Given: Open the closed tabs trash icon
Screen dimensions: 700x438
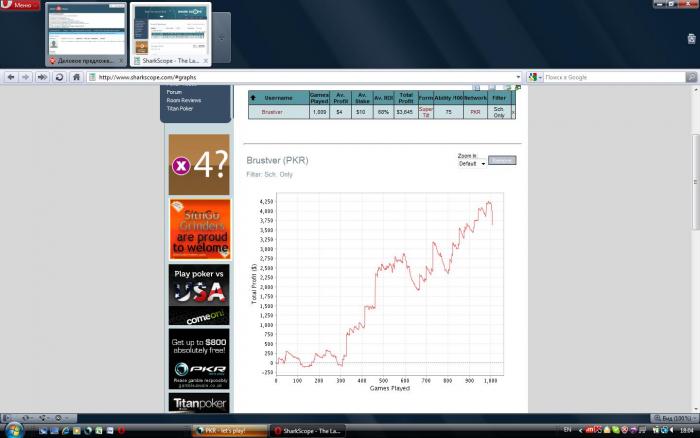Looking at the screenshot, I should pos(691,39).
